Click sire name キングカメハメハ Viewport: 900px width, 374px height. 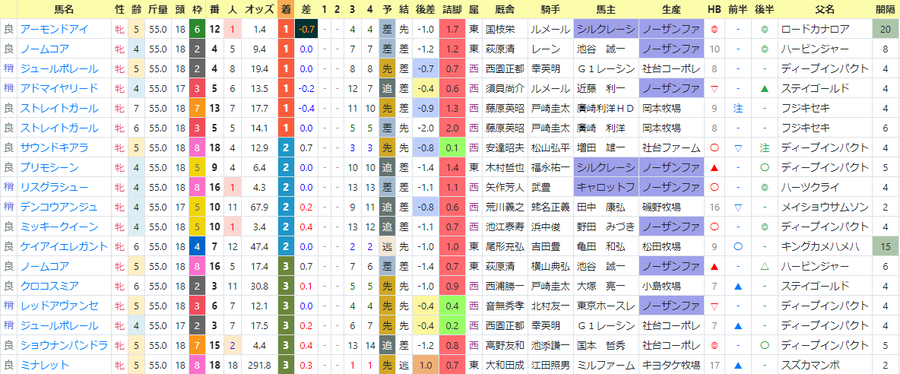[x=820, y=247]
